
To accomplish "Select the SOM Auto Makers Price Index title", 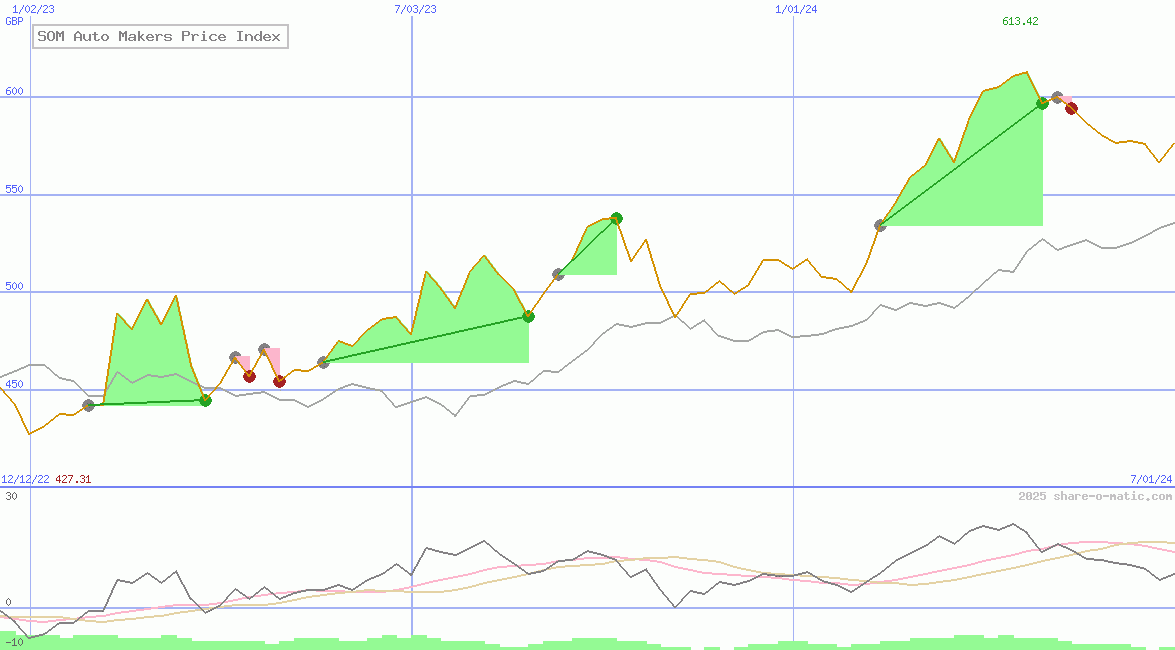I will tap(159, 36).
